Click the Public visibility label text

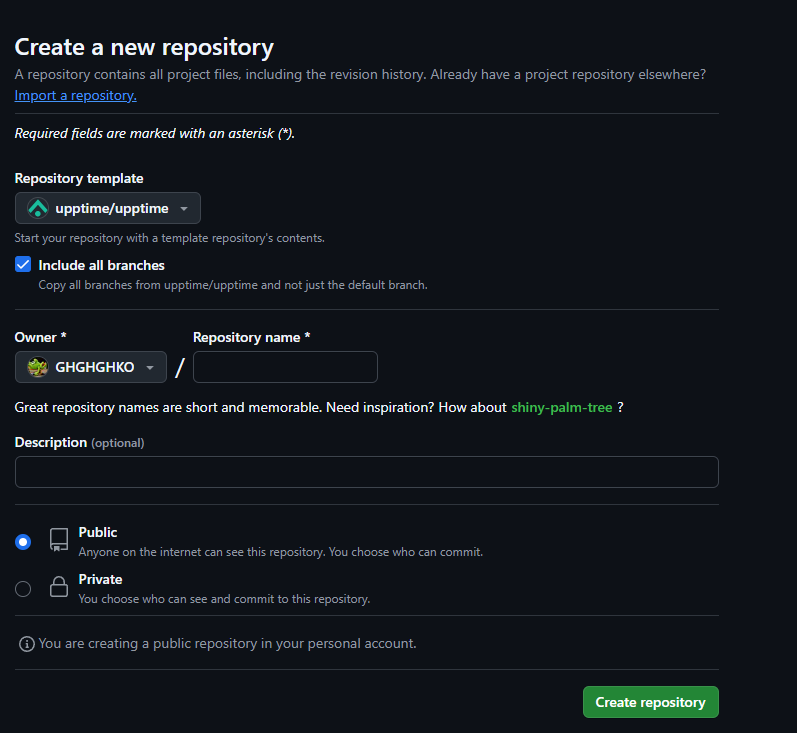(x=98, y=532)
